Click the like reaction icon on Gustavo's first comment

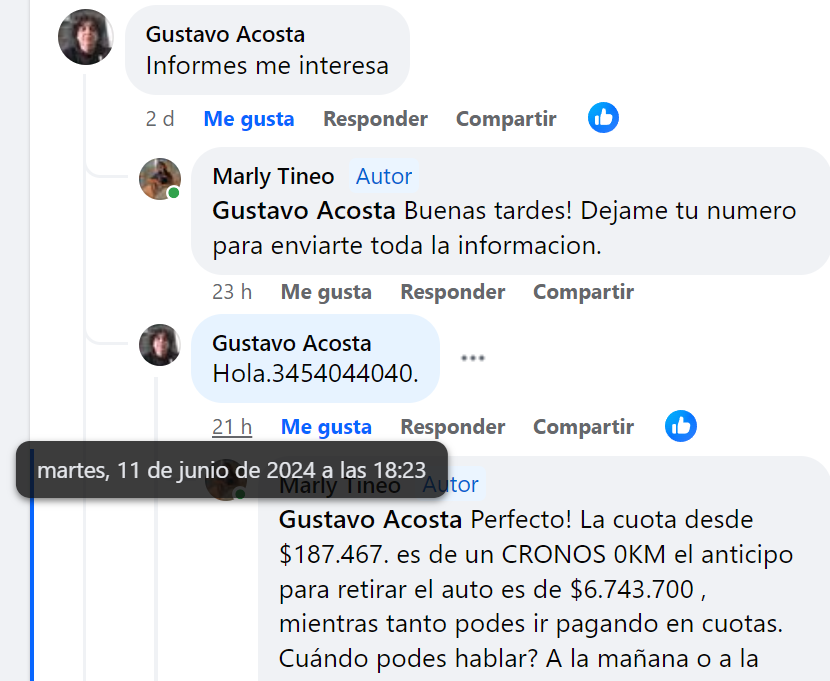click(x=603, y=118)
